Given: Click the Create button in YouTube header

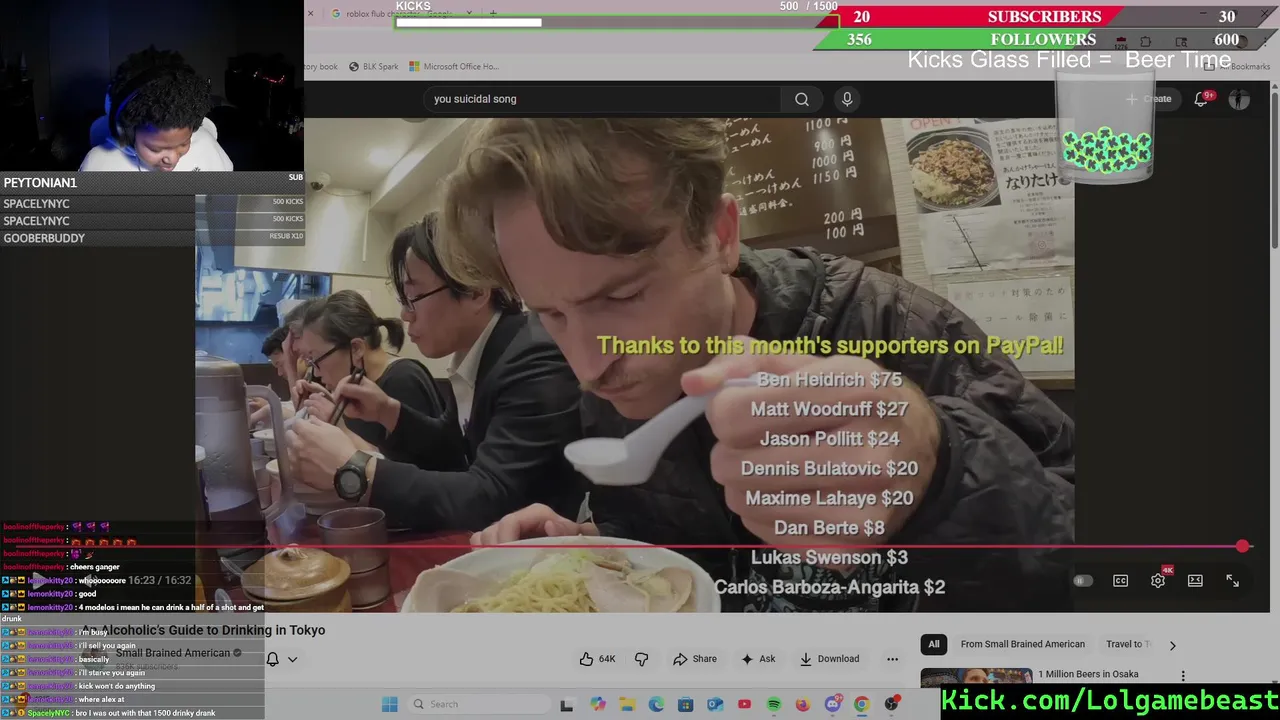Looking at the screenshot, I should (x=1149, y=99).
